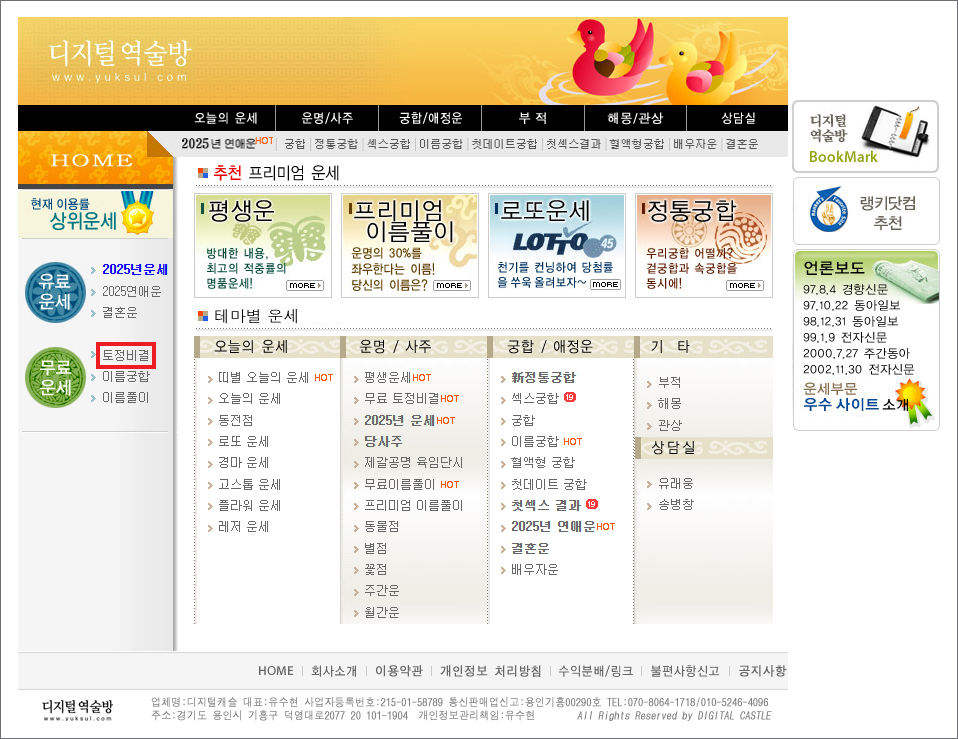Click MORE on 평생운 banner
The height and width of the screenshot is (739, 958).
click(304, 285)
